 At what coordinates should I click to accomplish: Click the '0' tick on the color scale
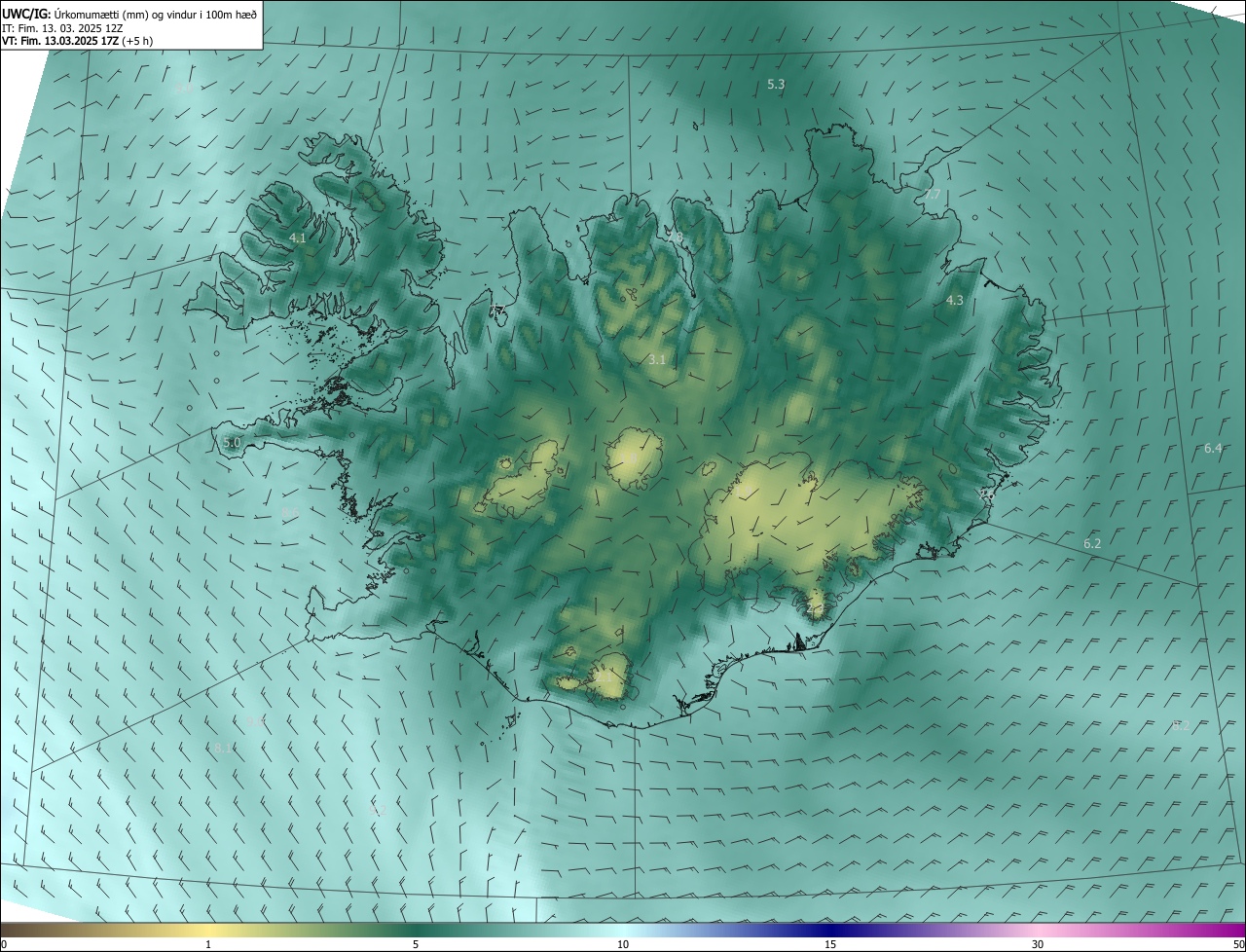click(x=4, y=944)
